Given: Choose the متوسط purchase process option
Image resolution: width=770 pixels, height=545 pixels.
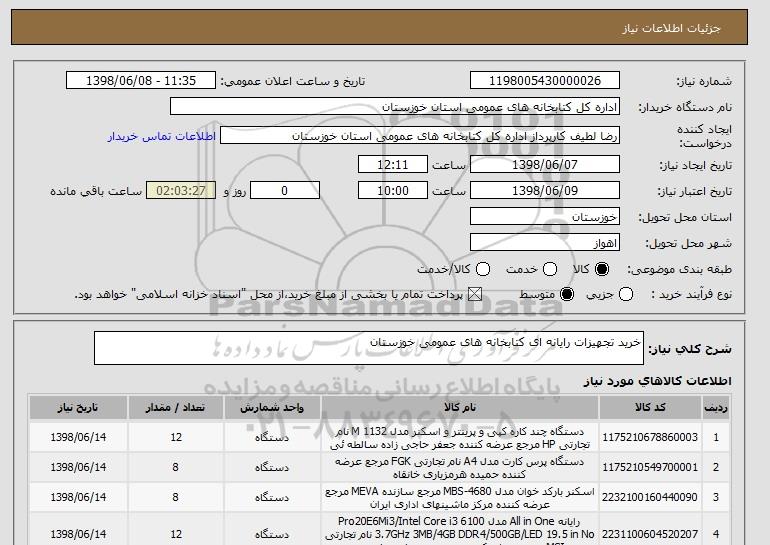Looking at the screenshot, I should point(567,295).
